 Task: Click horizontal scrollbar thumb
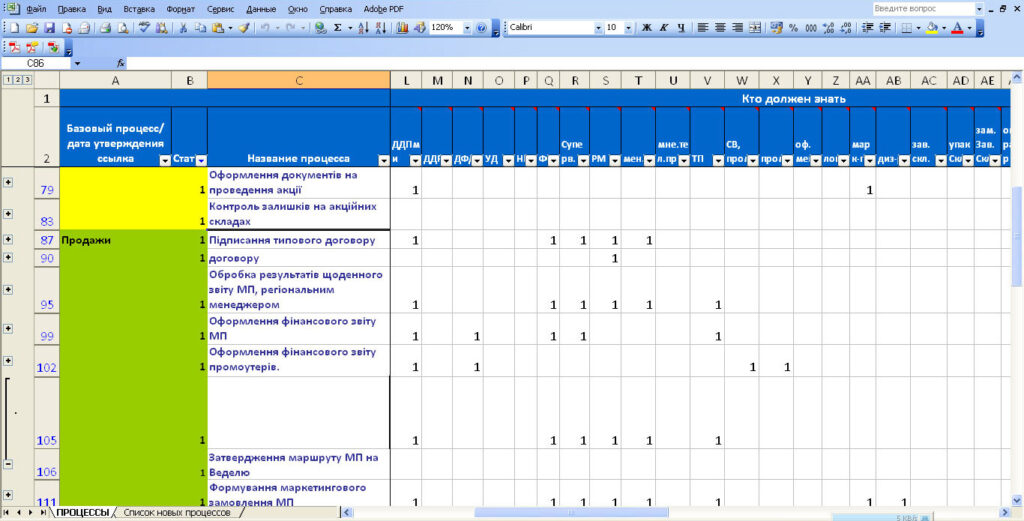(571, 513)
